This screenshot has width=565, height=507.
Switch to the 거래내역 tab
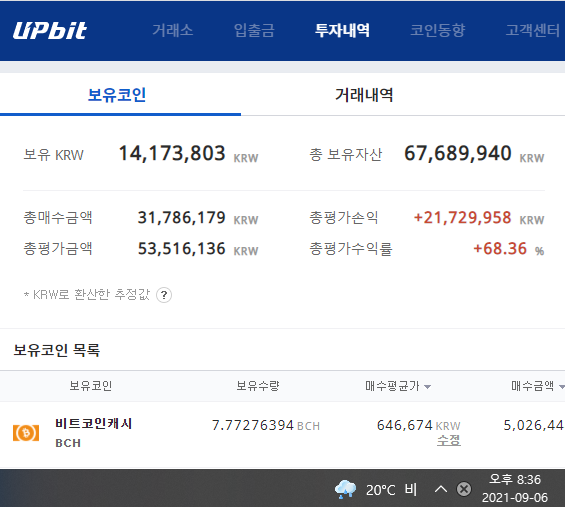(364, 95)
